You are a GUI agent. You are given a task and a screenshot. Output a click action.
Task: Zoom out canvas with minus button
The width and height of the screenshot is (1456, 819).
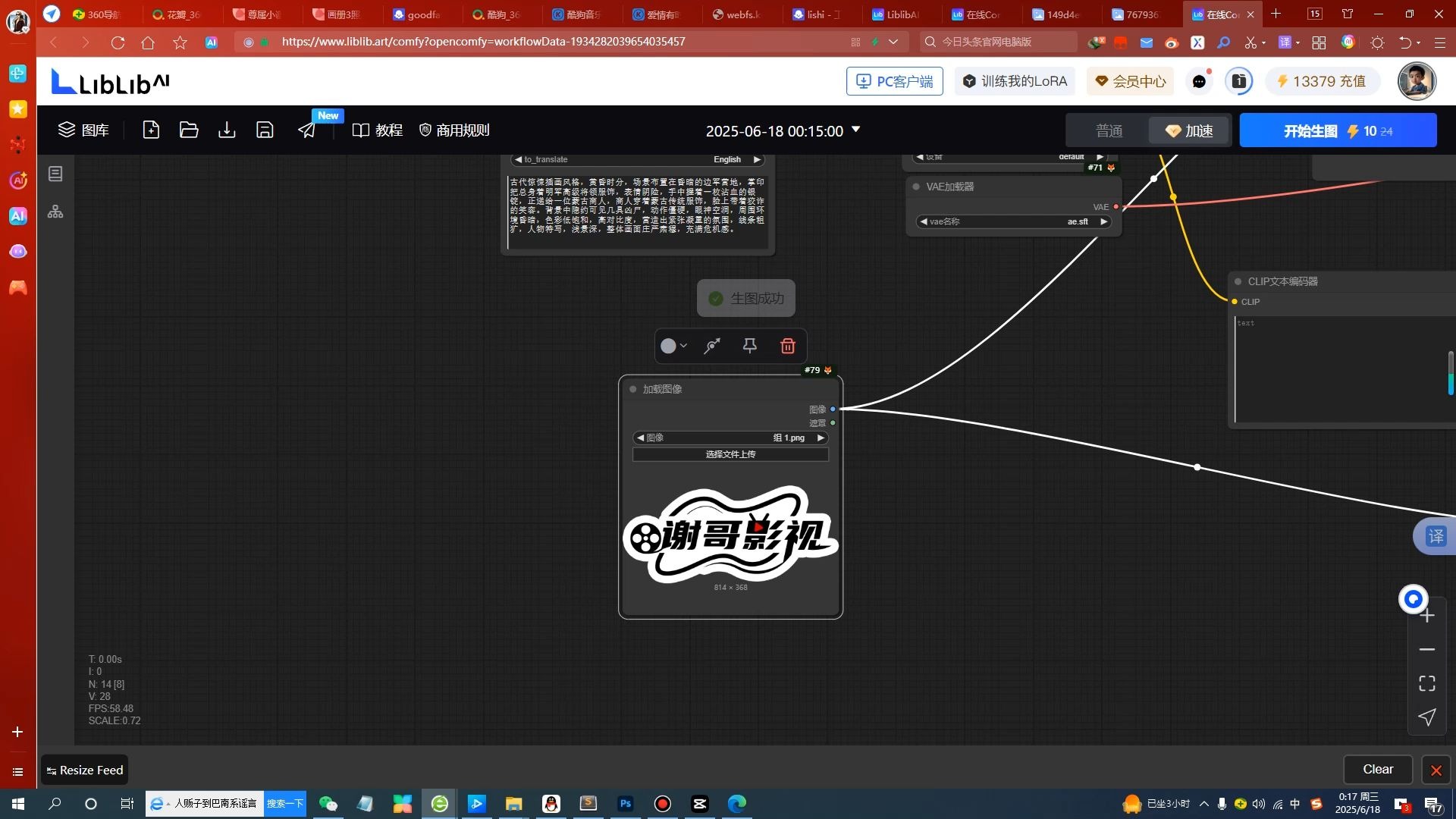click(x=1427, y=650)
